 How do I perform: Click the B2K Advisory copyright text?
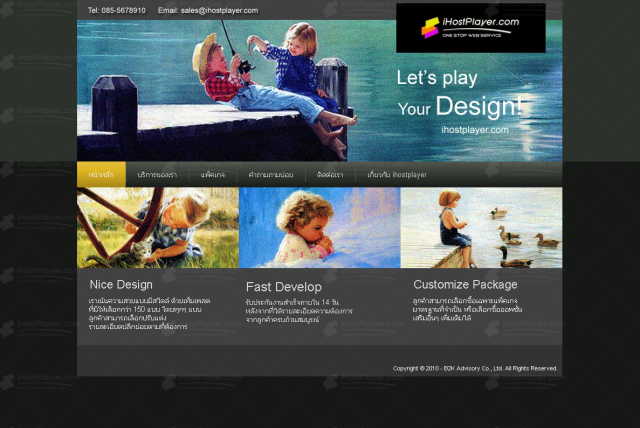pos(475,368)
